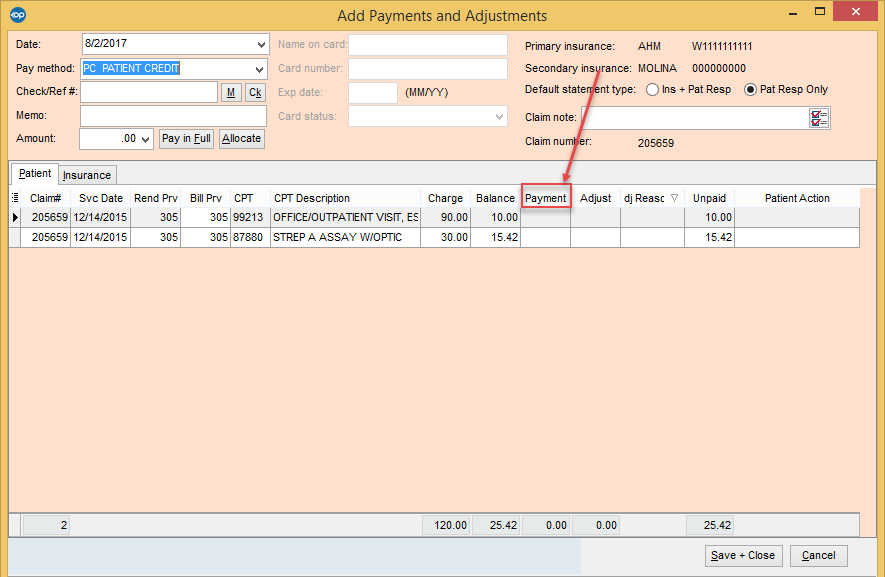Click the Payment column header
885x577 pixels.
(x=546, y=198)
